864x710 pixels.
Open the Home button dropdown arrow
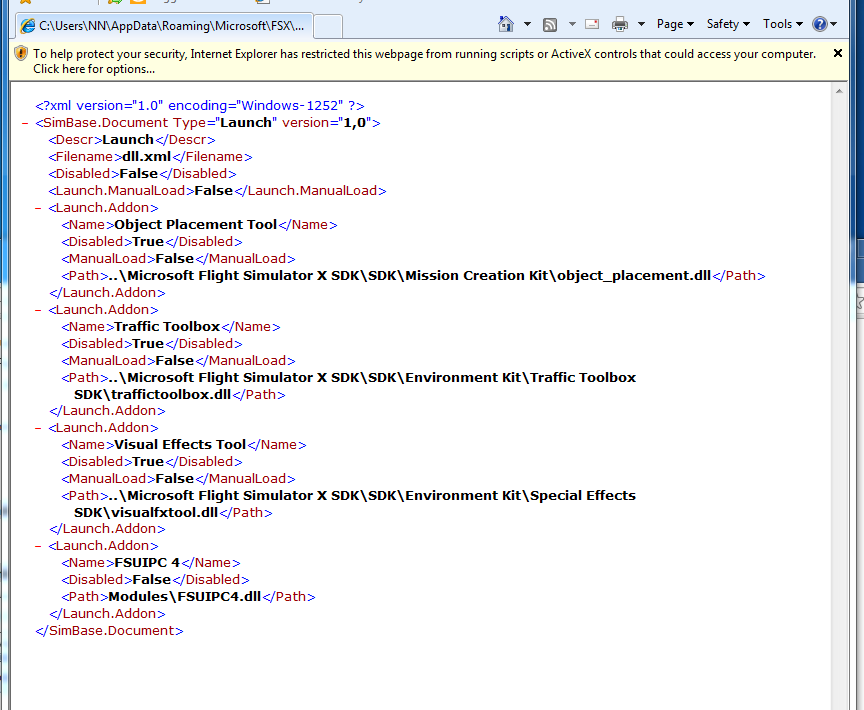tap(527, 24)
